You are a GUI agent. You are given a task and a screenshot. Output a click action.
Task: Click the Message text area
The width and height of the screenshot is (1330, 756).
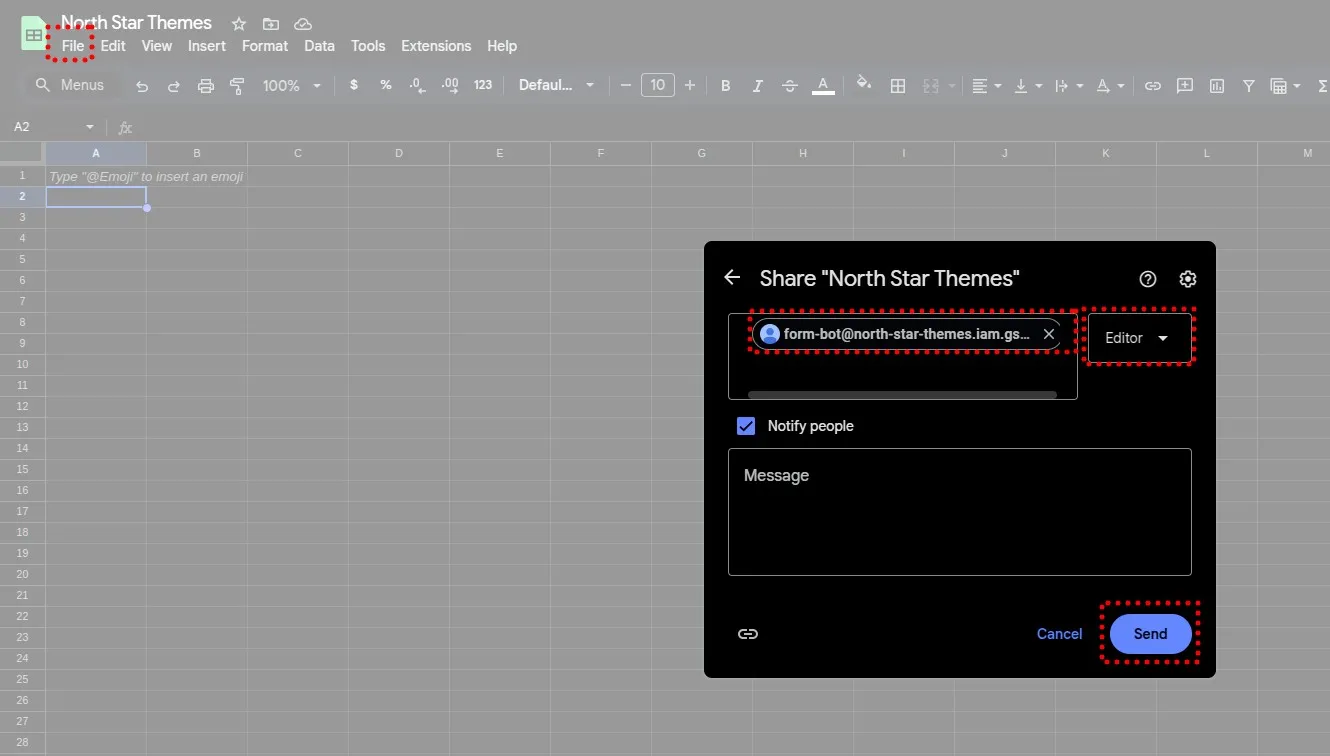coord(960,512)
